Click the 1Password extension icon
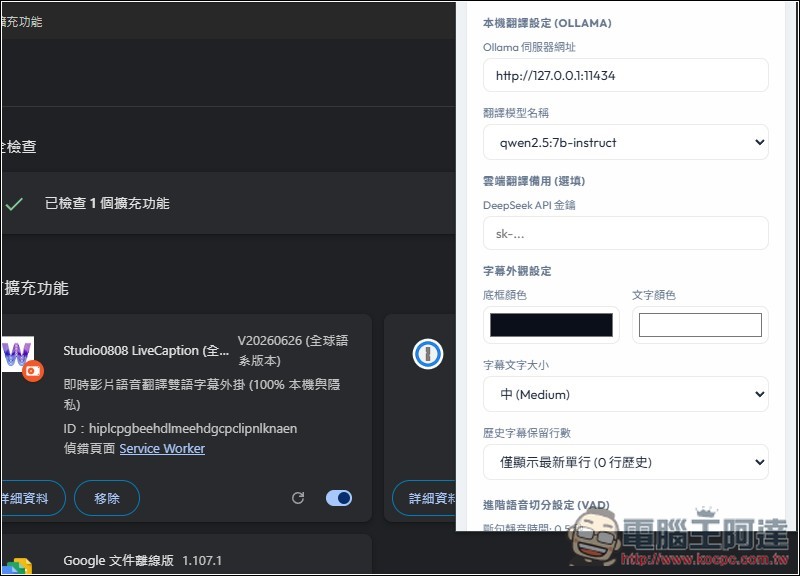Viewport: 800px width, 576px height. [x=428, y=354]
